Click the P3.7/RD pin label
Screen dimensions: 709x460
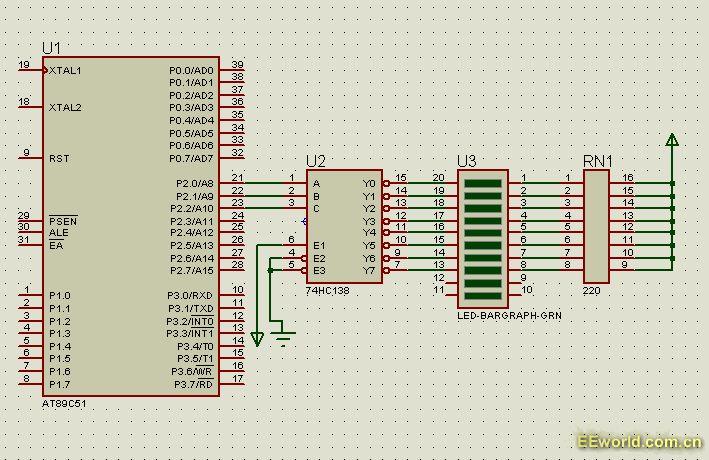[x=194, y=384]
